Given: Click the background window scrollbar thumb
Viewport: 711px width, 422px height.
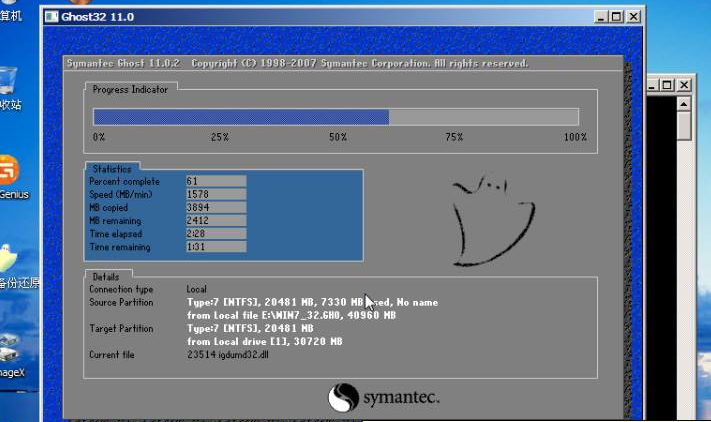Looking at the screenshot, I should click(x=684, y=126).
